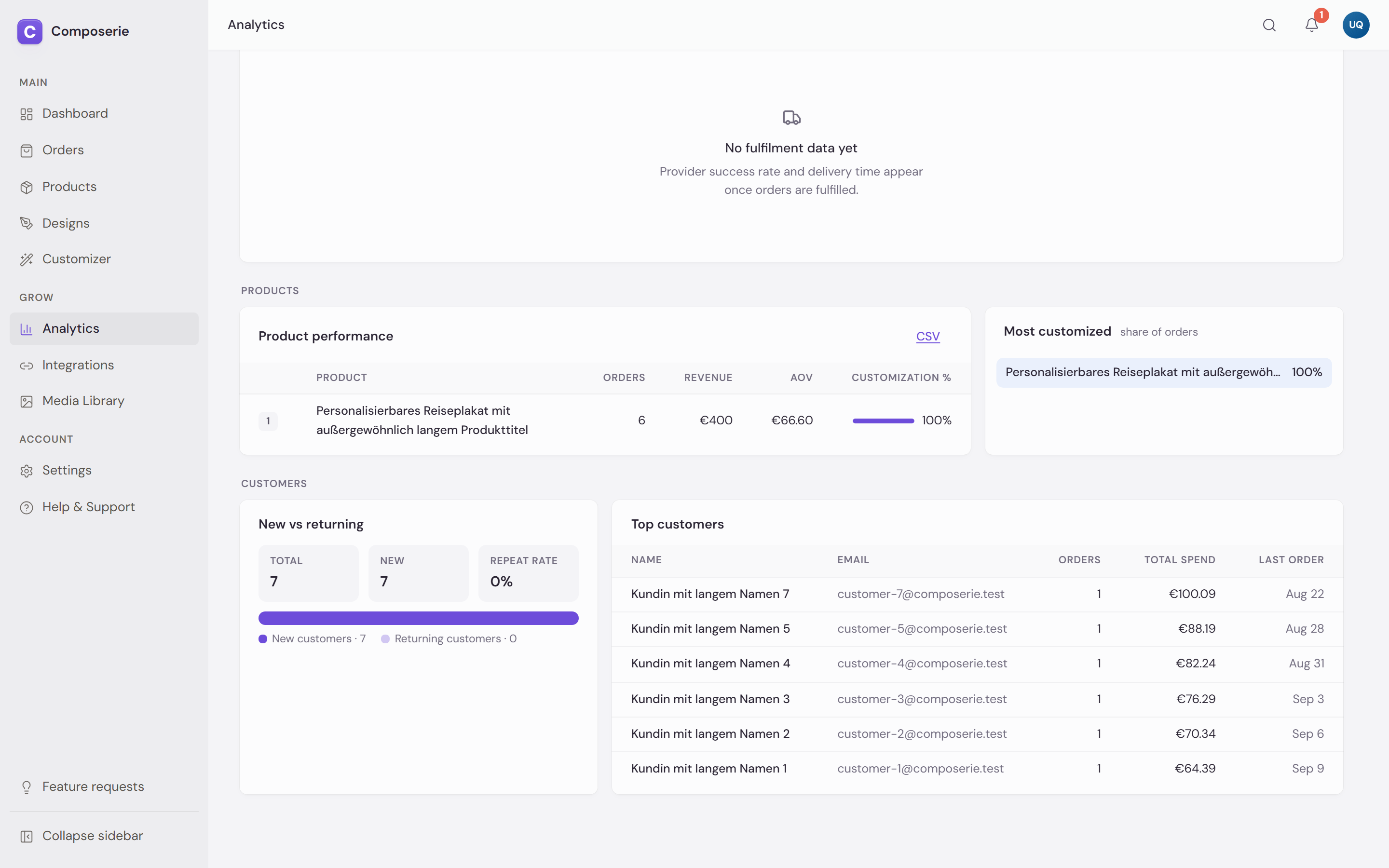Navigate to Products
Image resolution: width=1389 pixels, height=868 pixels.
pos(104,187)
